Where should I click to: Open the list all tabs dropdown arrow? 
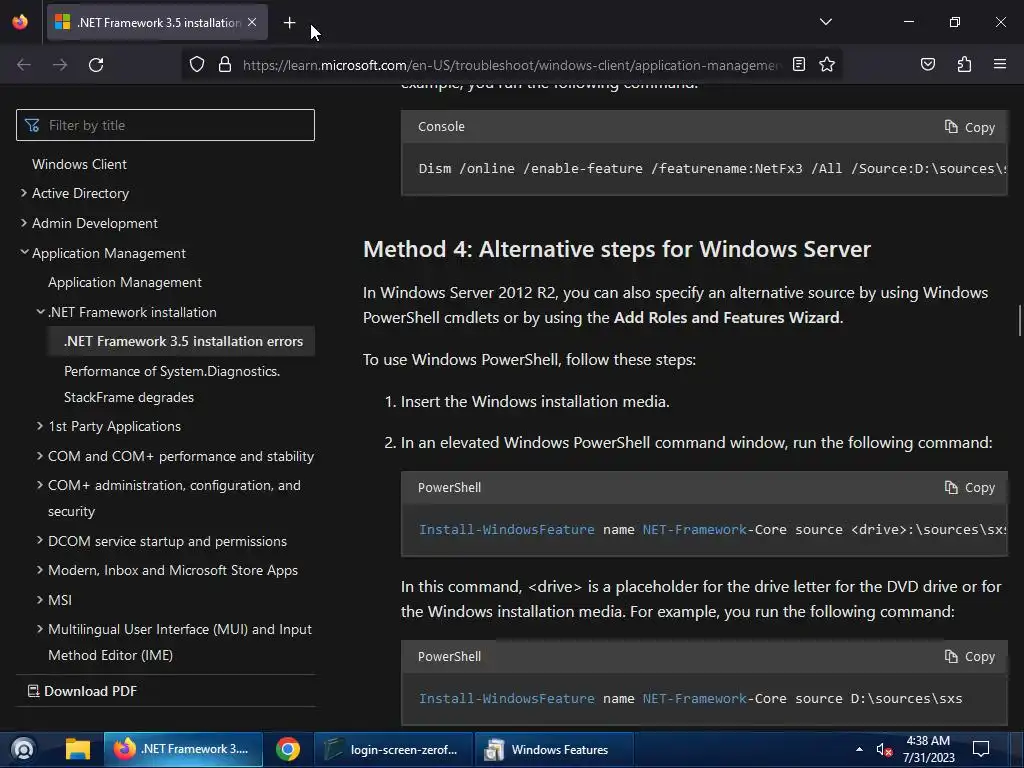[825, 22]
